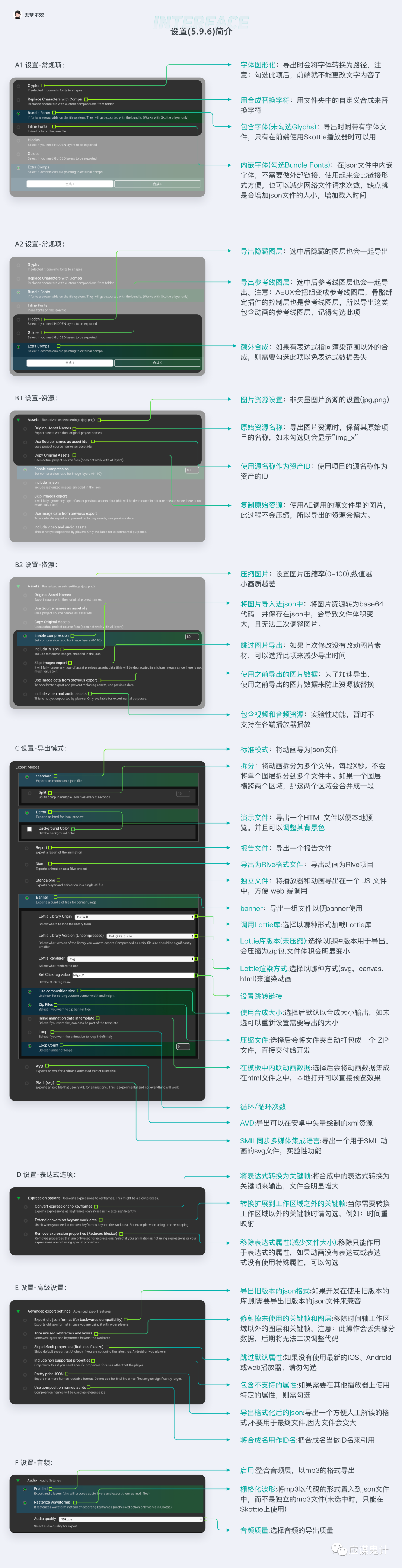402x1568 pixels.
Task: Enable Convert expressions to keyframes
Action: 26,1208
